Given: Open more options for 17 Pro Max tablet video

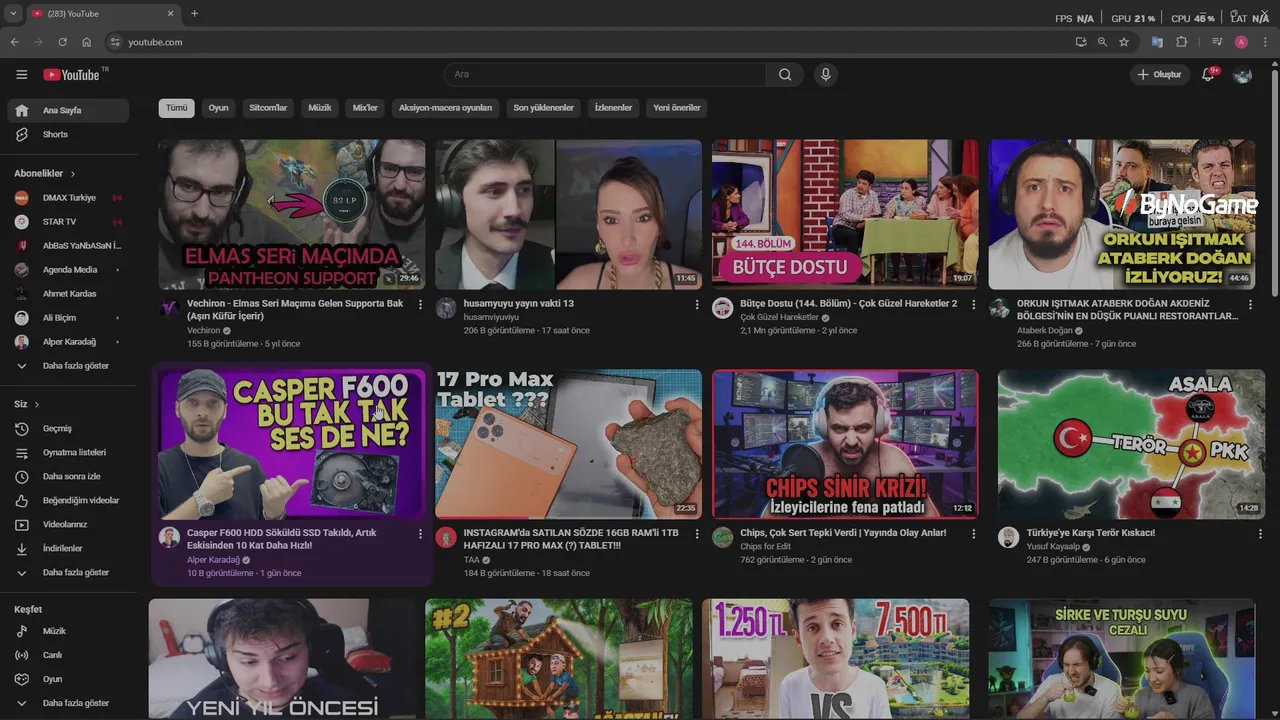Looking at the screenshot, I should tap(696, 534).
